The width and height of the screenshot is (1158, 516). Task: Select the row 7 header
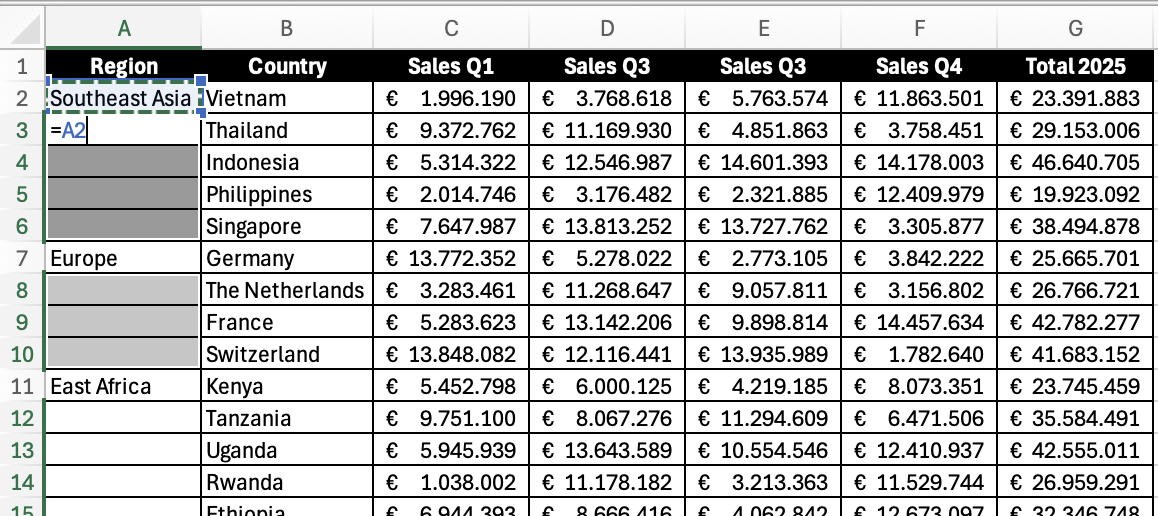tap(23, 259)
